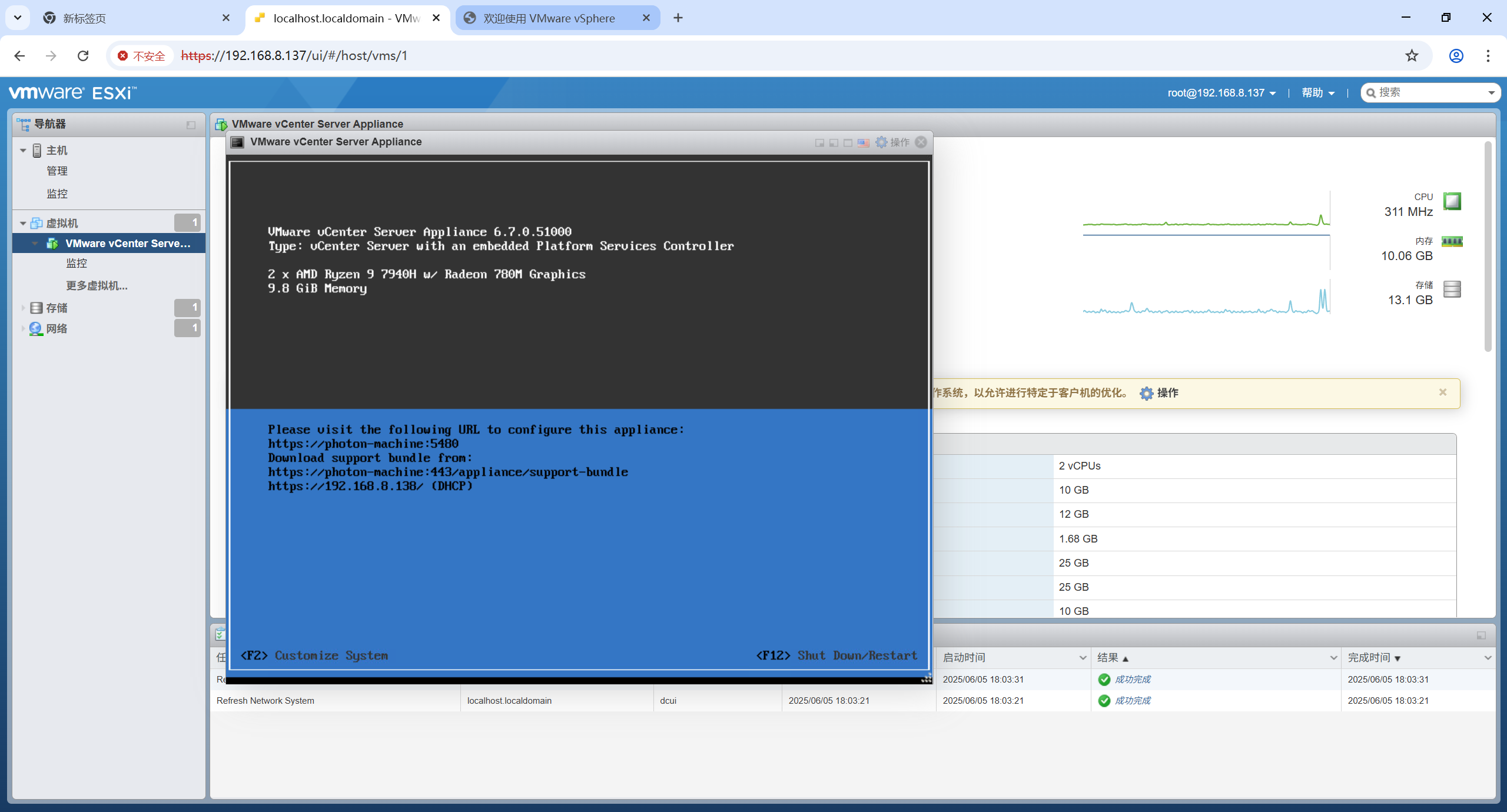
Task: Expand the 存储 tree node
Action: tap(23, 308)
